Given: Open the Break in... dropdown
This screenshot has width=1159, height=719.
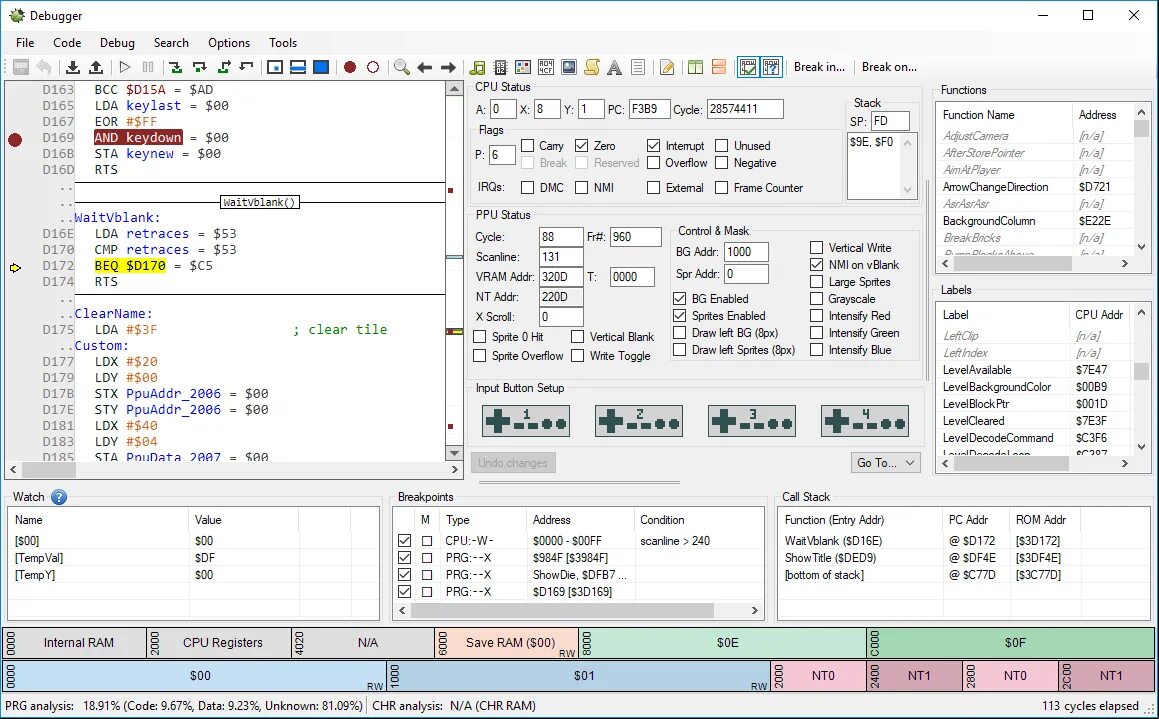Looking at the screenshot, I should [819, 67].
